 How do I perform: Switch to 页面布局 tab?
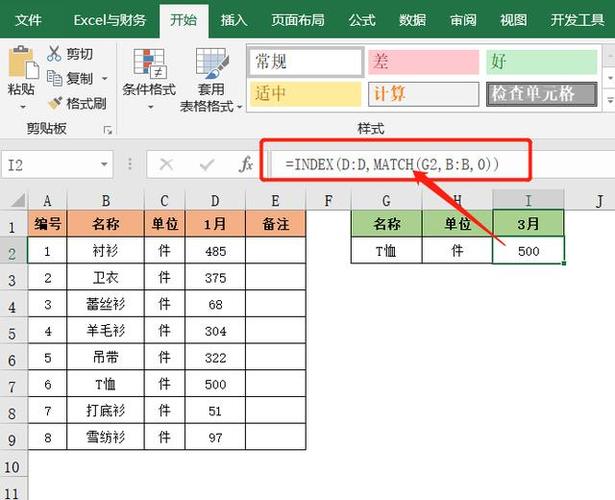coord(298,20)
